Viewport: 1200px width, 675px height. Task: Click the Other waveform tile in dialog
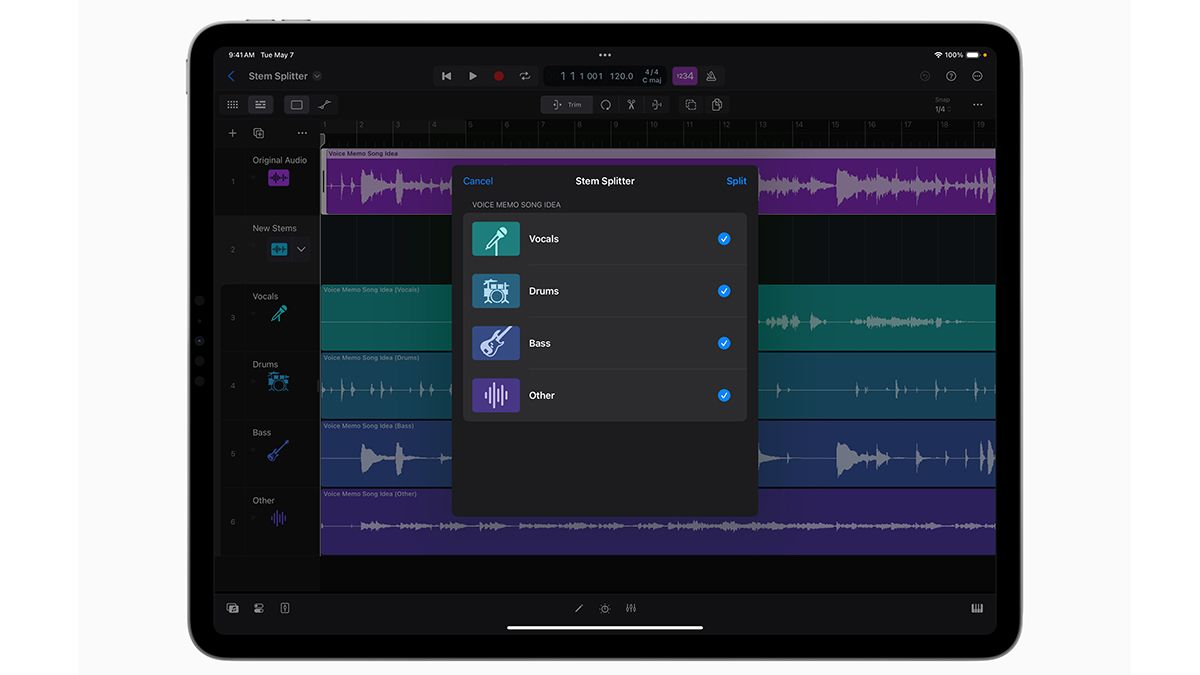(496, 395)
